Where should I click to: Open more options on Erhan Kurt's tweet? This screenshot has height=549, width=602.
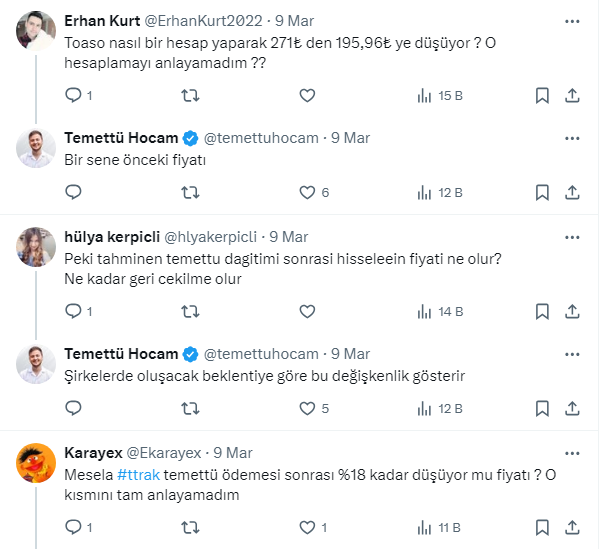coord(572,21)
